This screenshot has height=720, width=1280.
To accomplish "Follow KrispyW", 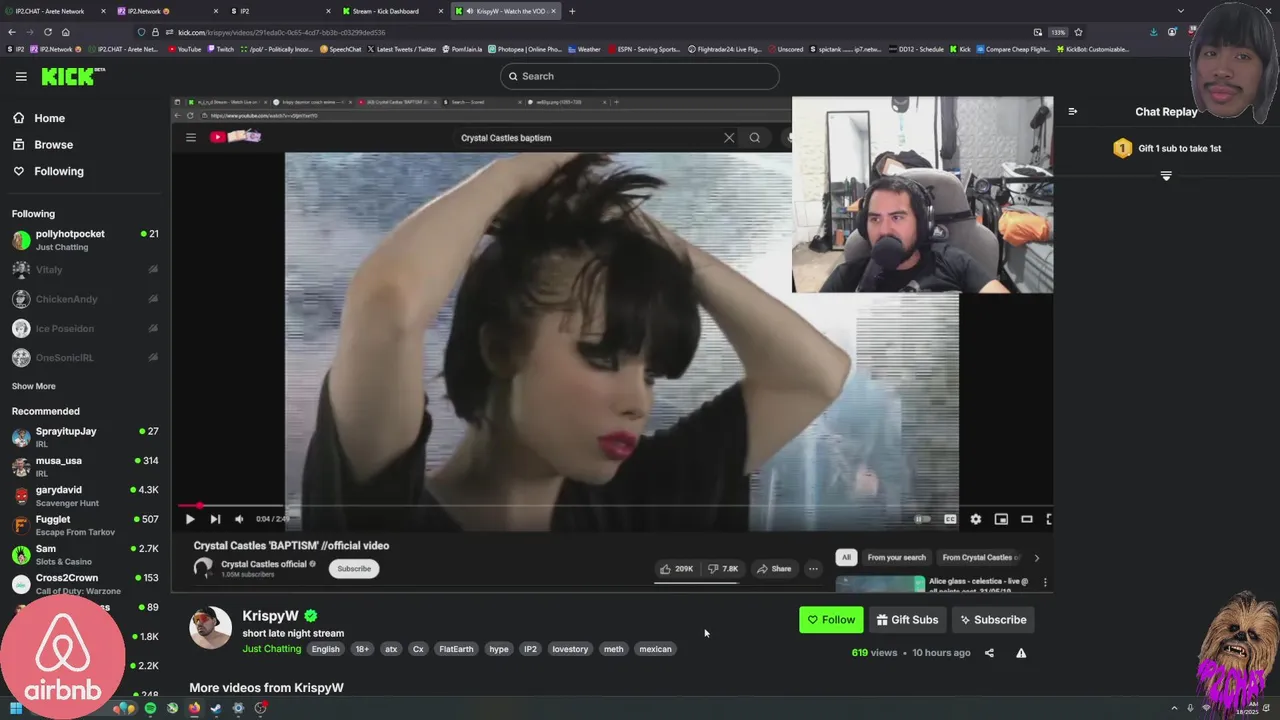I will (x=831, y=620).
